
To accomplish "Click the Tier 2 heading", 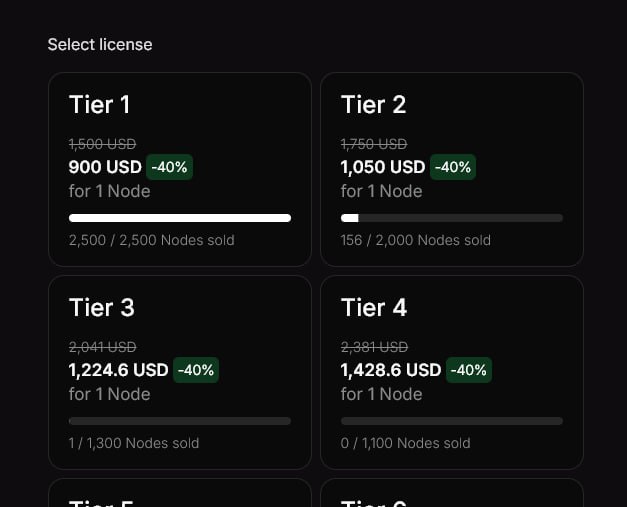I will pos(373,105).
